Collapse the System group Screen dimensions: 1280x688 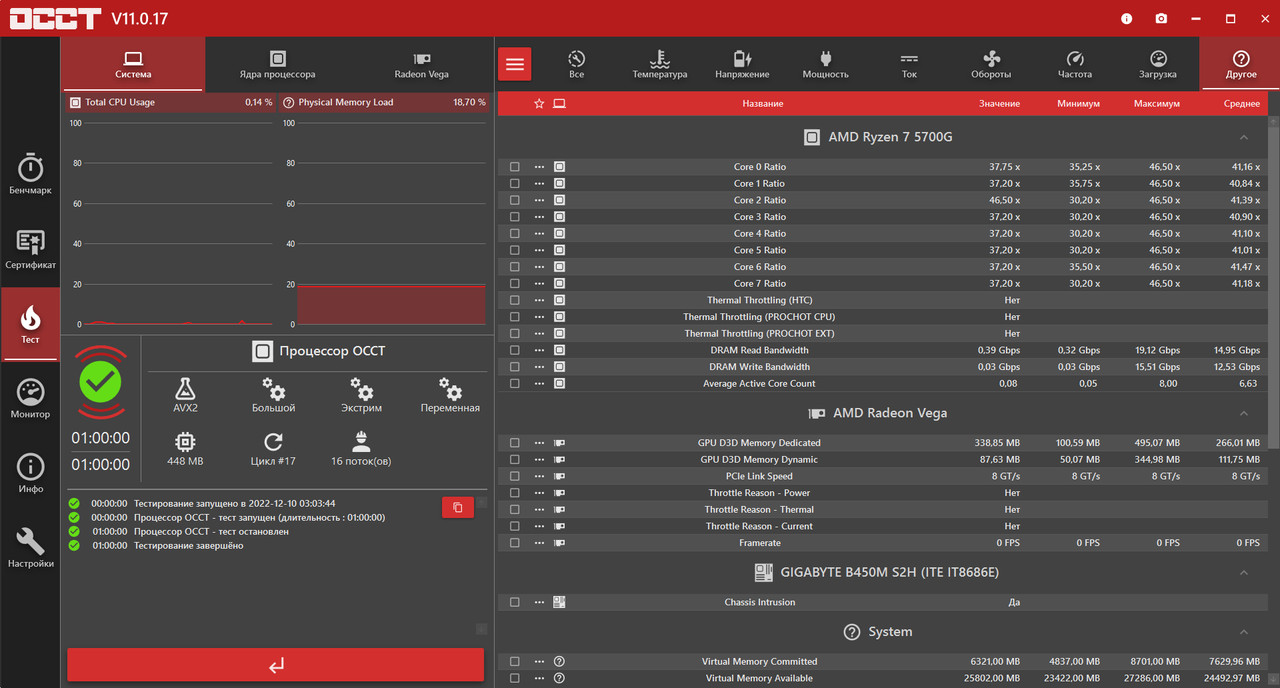(x=1244, y=632)
